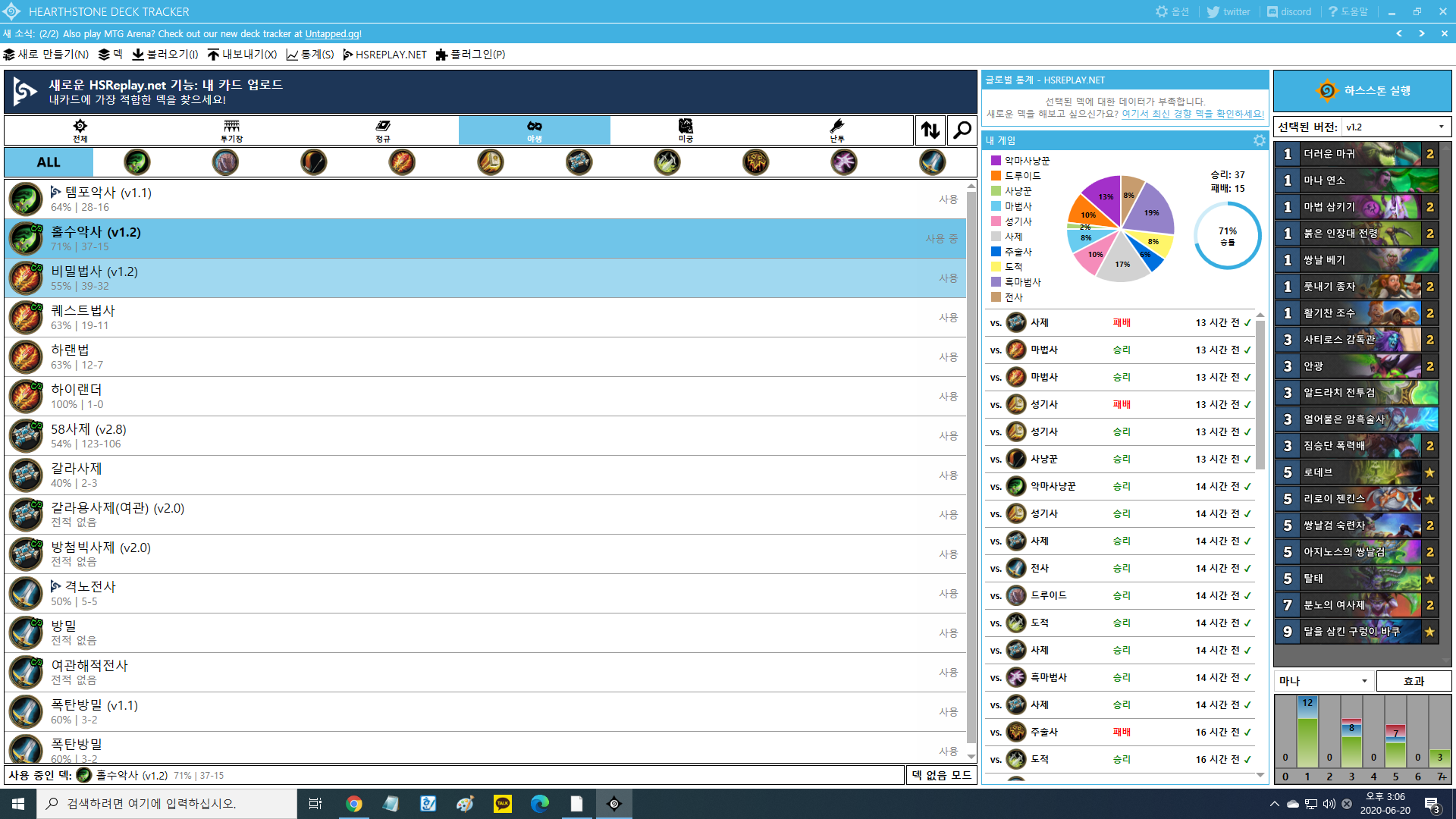Open Untapped.gg link in news bar

(332, 34)
